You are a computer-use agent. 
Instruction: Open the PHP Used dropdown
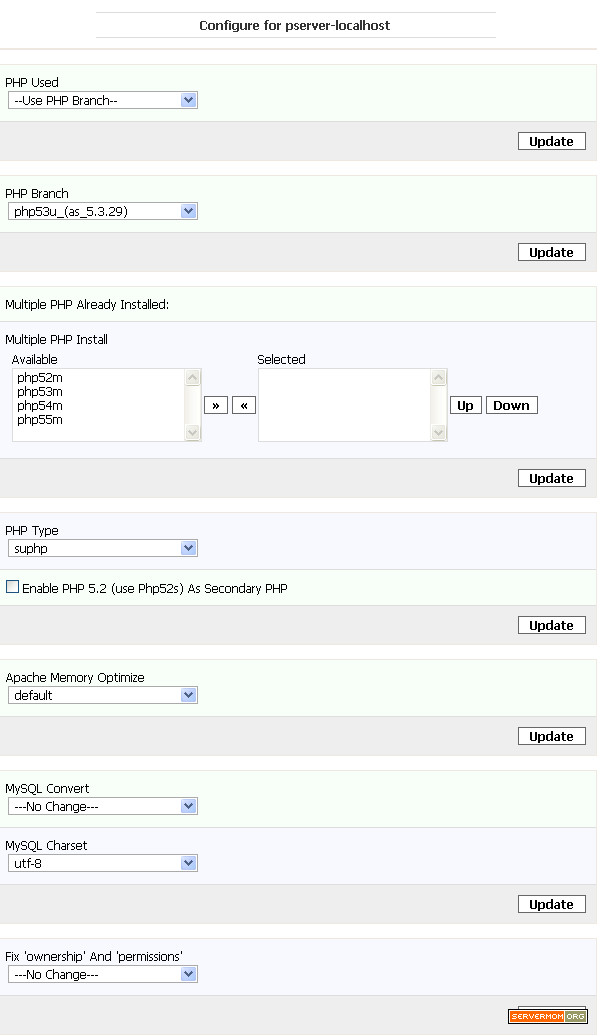tap(102, 100)
